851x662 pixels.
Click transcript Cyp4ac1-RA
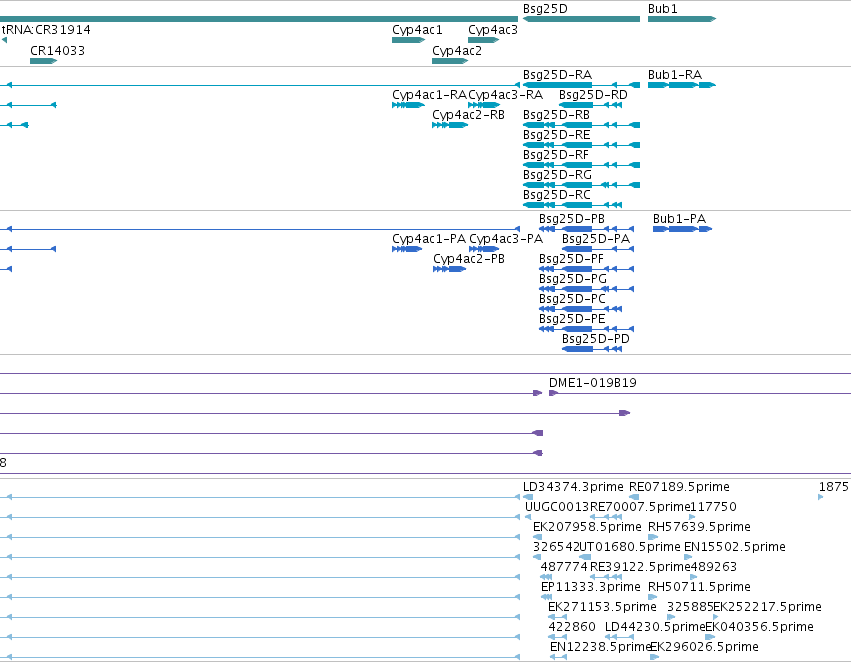(x=408, y=105)
